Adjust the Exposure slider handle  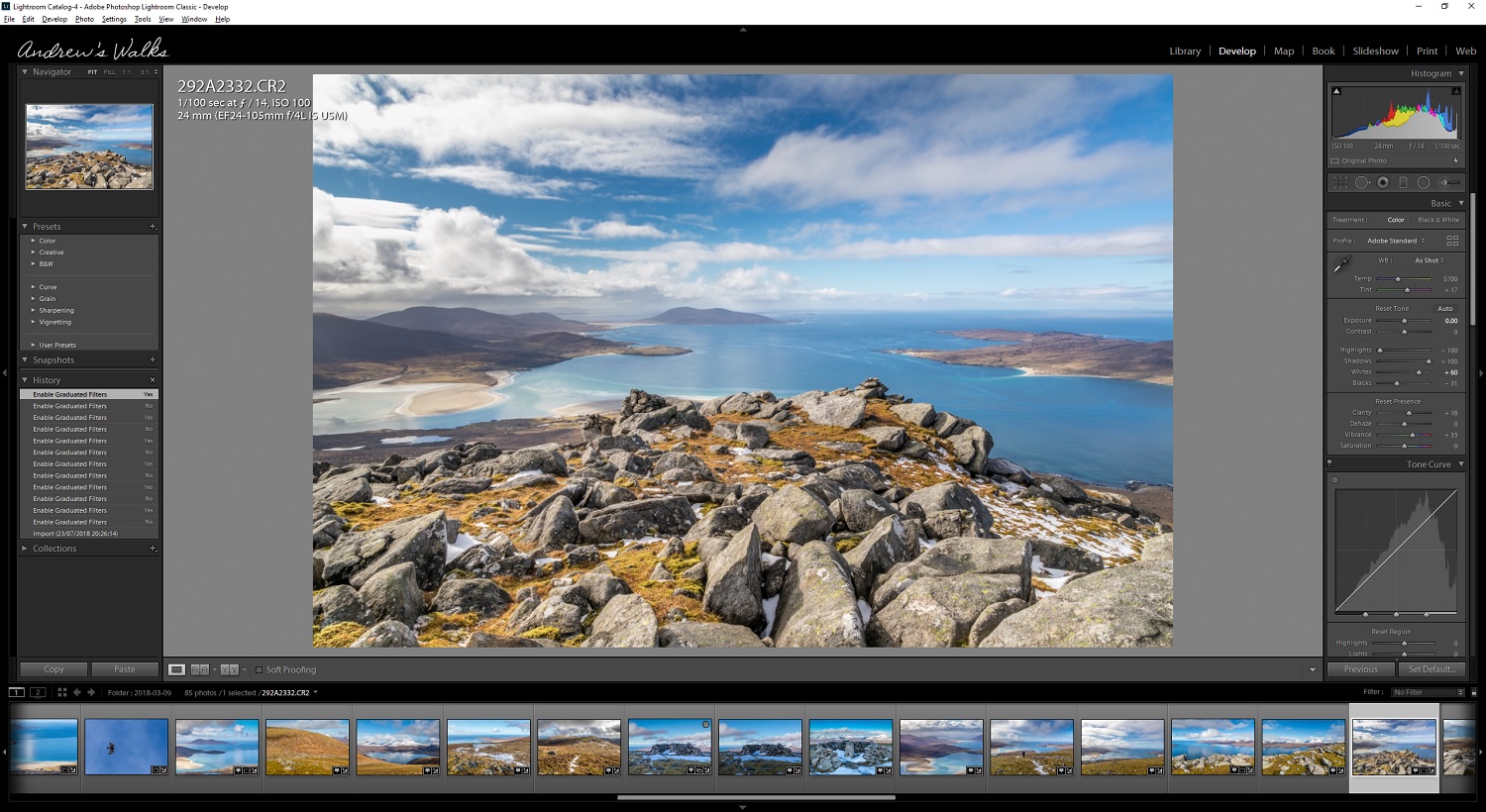coord(1404,321)
